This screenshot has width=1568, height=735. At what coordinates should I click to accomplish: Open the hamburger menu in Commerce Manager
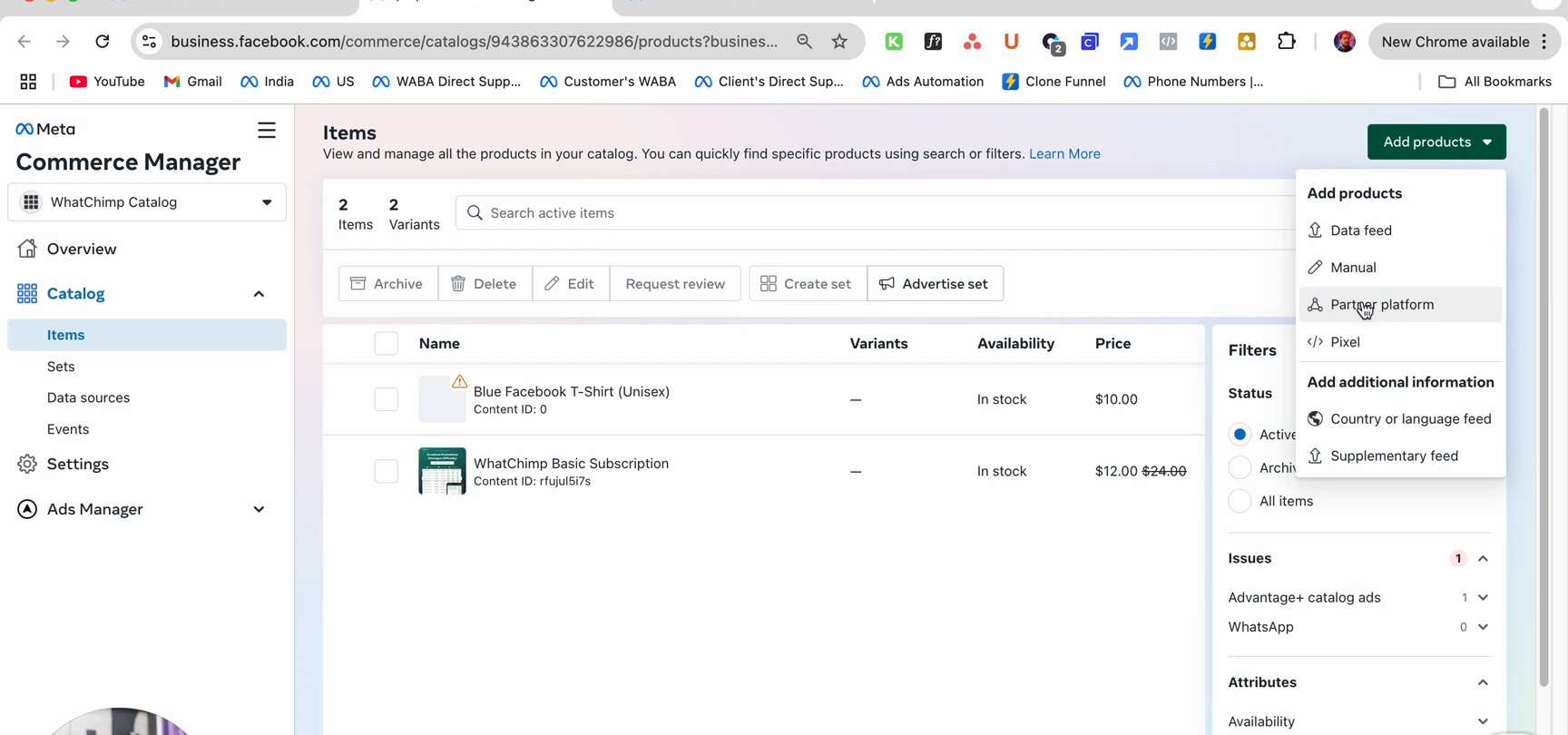[267, 131]
